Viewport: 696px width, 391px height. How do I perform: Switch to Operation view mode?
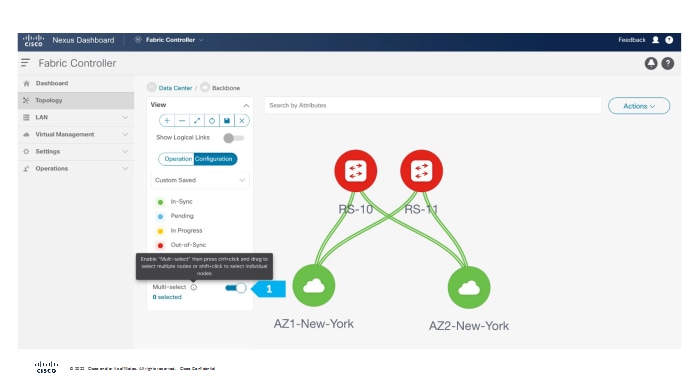click(177, 159)
